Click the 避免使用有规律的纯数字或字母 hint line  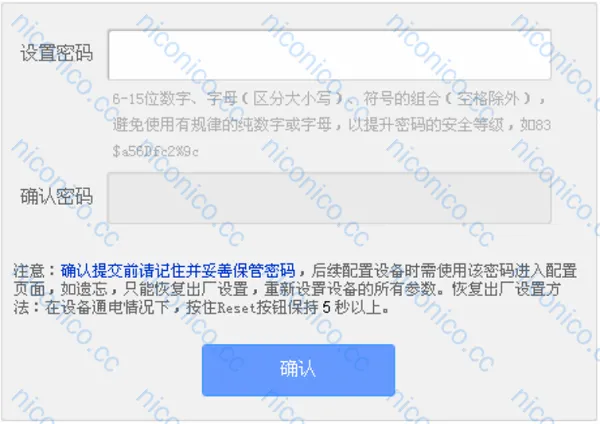pyautogui.click(x=222, y=125)
